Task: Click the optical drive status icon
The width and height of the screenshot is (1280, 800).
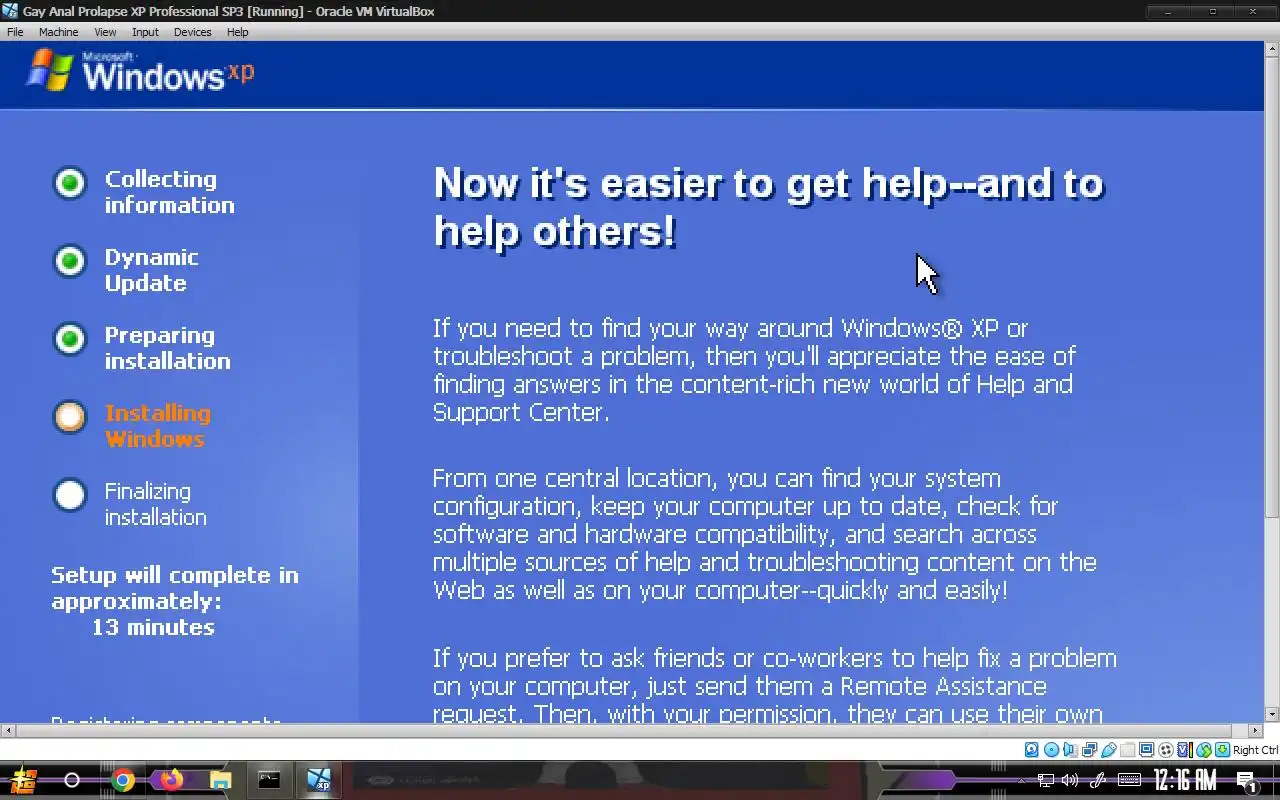Action: [1051, 750]
